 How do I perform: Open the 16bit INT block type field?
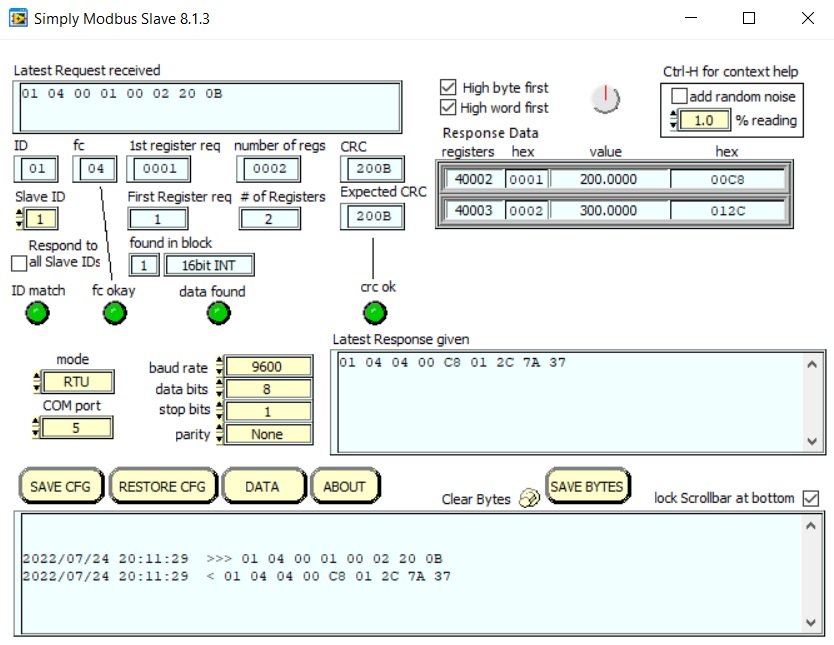[x=209, y=265]
